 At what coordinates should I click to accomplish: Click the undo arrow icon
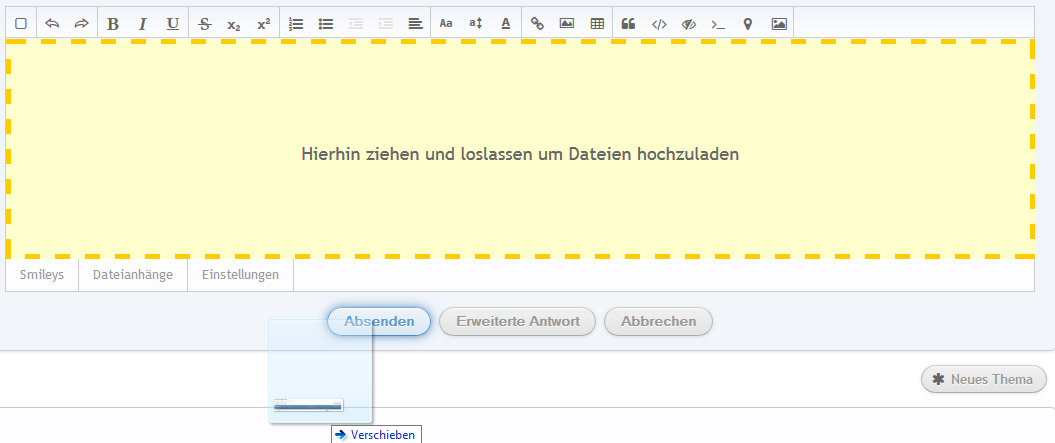pos(52,23)
